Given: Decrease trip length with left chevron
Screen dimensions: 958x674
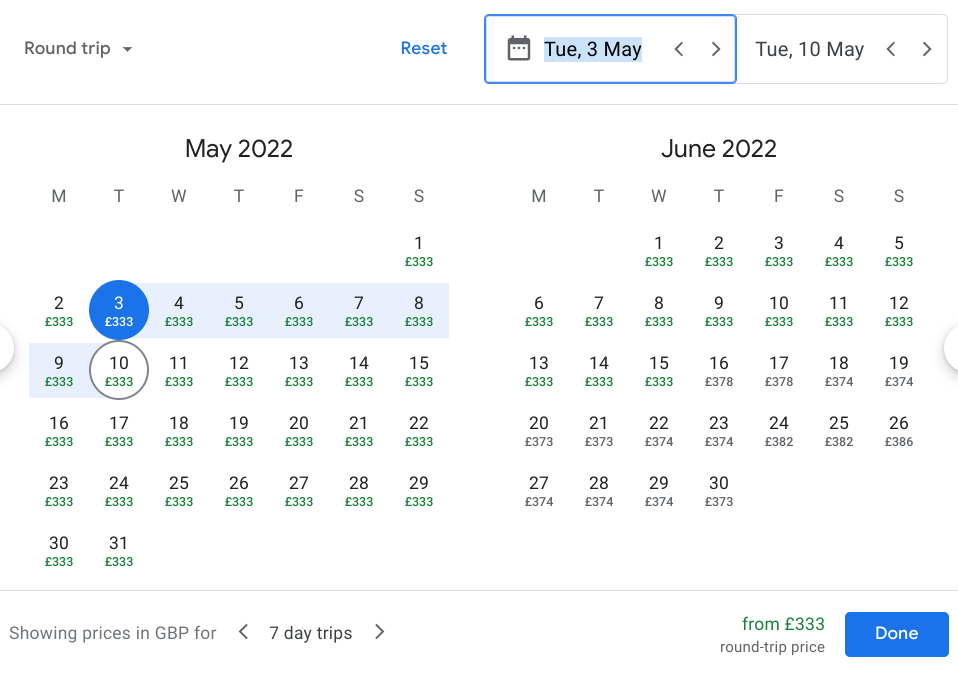Looking at the screenshot, I should click(x=243, y=632).
